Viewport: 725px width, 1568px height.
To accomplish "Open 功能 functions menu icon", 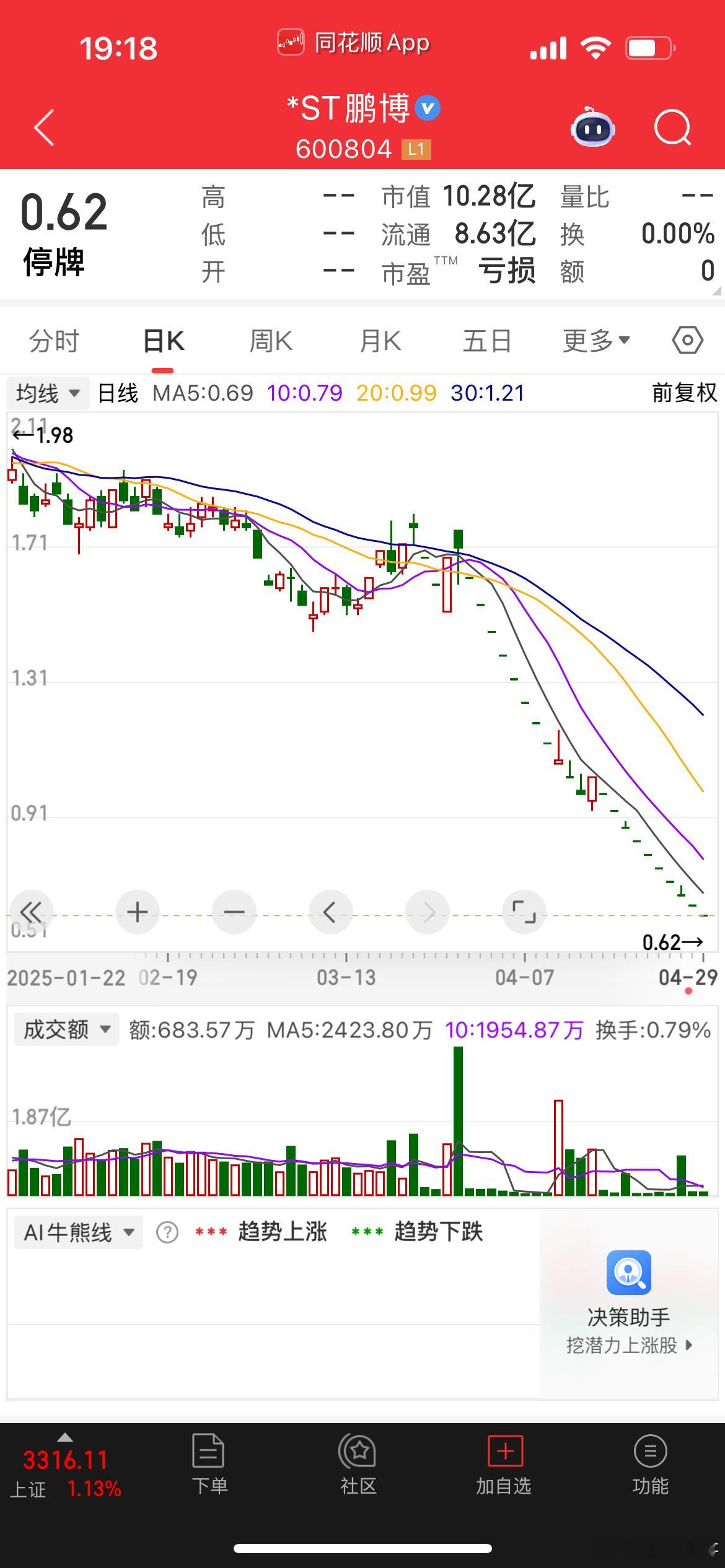I will pos(650,1451).
